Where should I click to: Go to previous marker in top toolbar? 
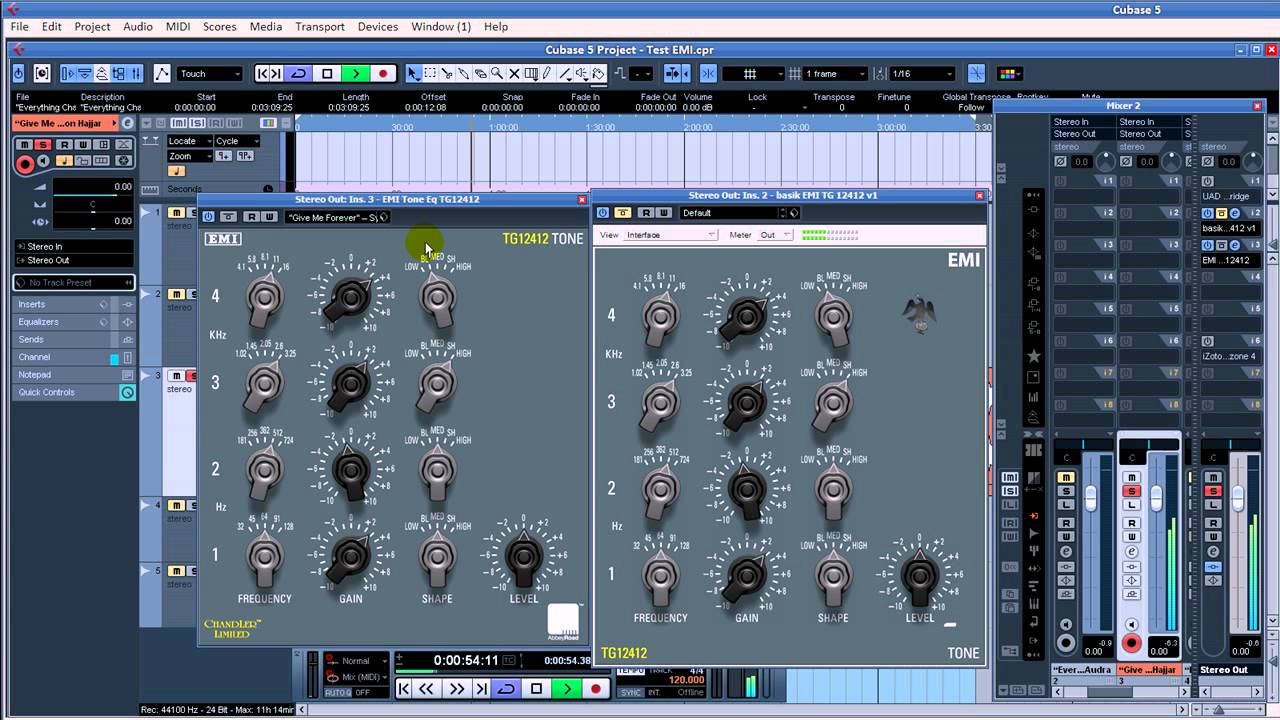coord(262,74)
